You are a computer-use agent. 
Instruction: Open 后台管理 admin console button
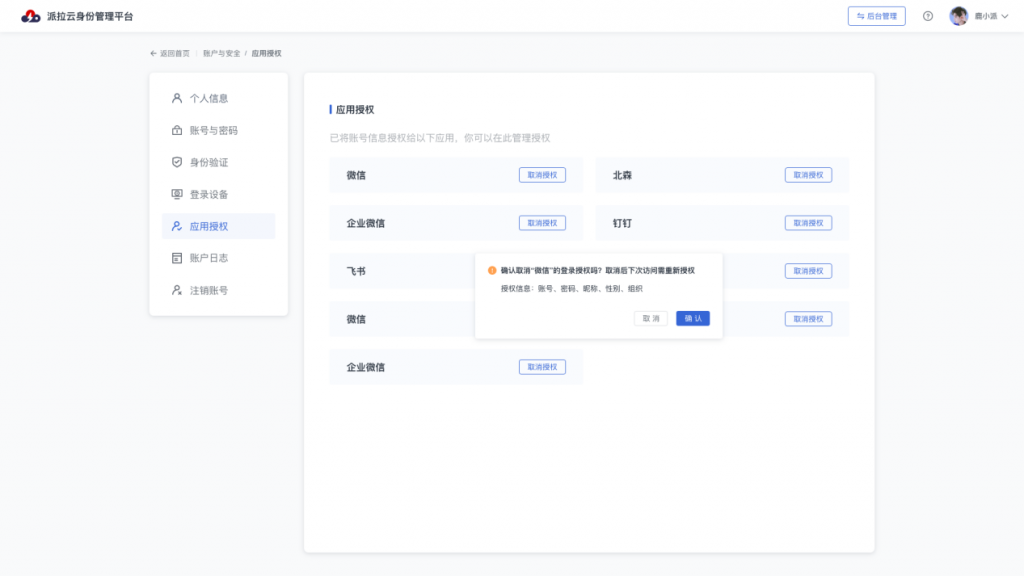tap(876, 16)
